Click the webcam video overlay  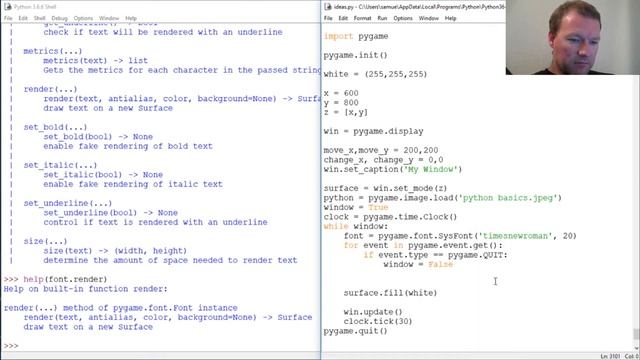coord(573,37)
